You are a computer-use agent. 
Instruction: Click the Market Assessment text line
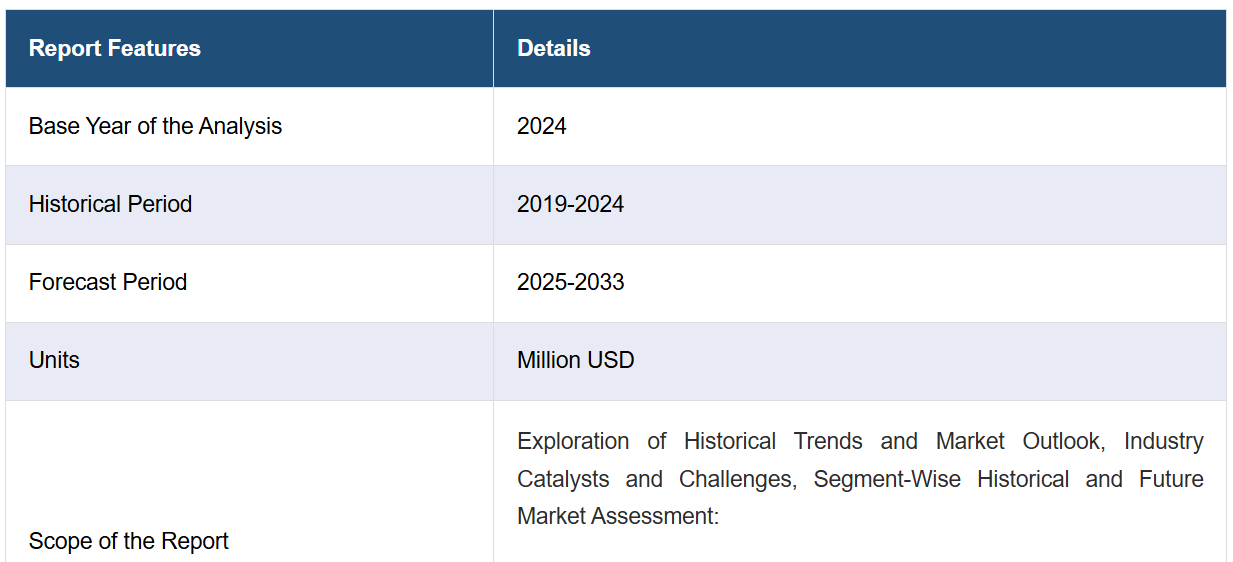tap(618, 516)
